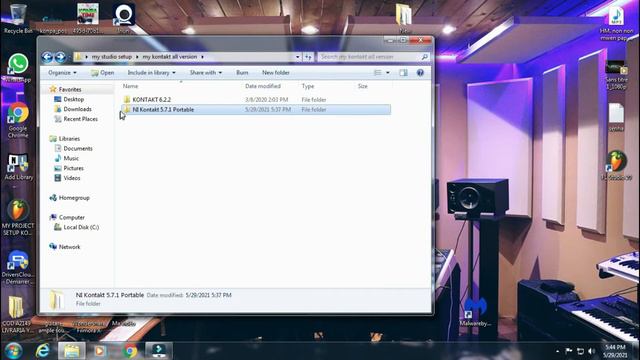Open WhatsApp desktop shortcut
Image resolution: width=640 pixels, height=360 pixels.
pyautogui.click(x=18, y=68)
